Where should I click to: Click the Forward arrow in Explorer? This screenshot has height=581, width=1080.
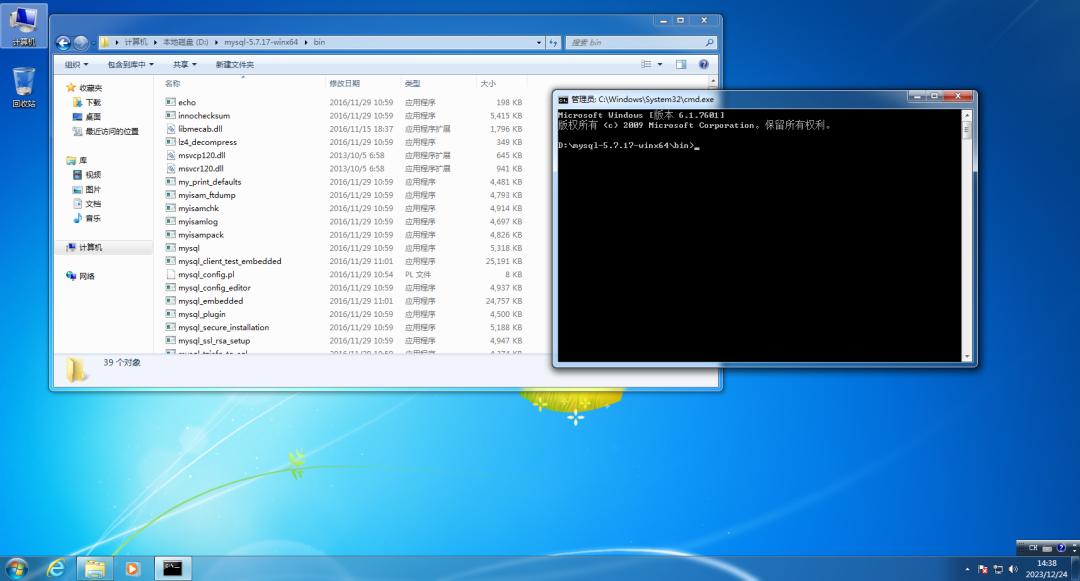pos(81,43)
